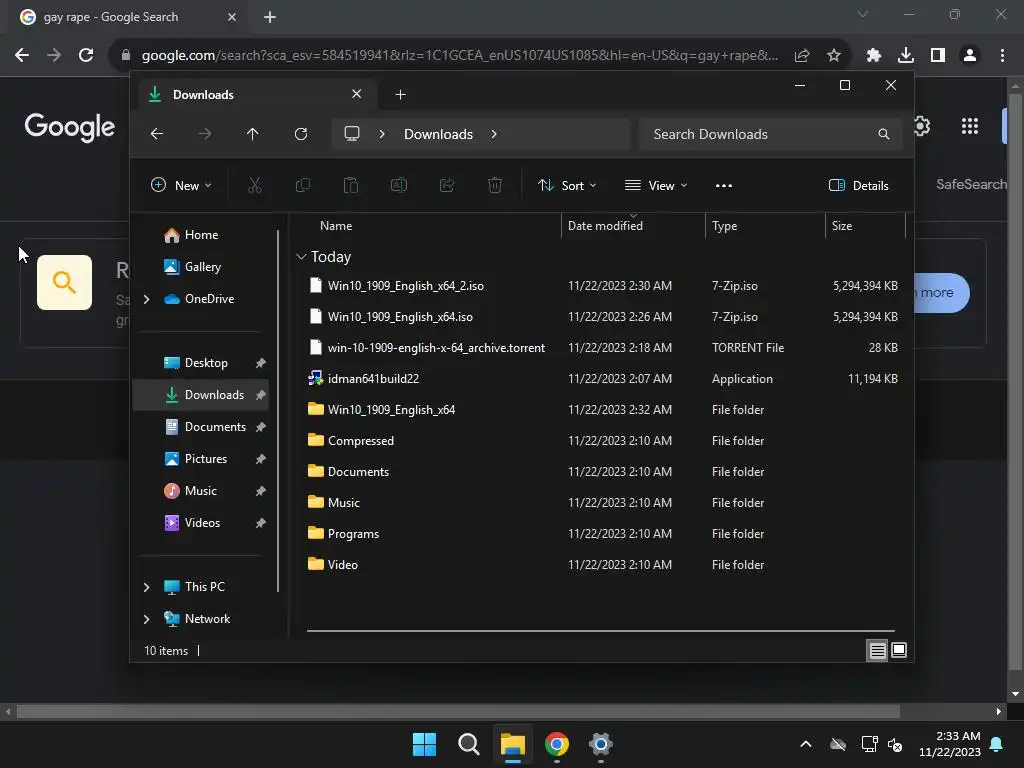1024x768 pixels.
Task: Click the search magnifier in Search Downloads
Action: (884, 134)
